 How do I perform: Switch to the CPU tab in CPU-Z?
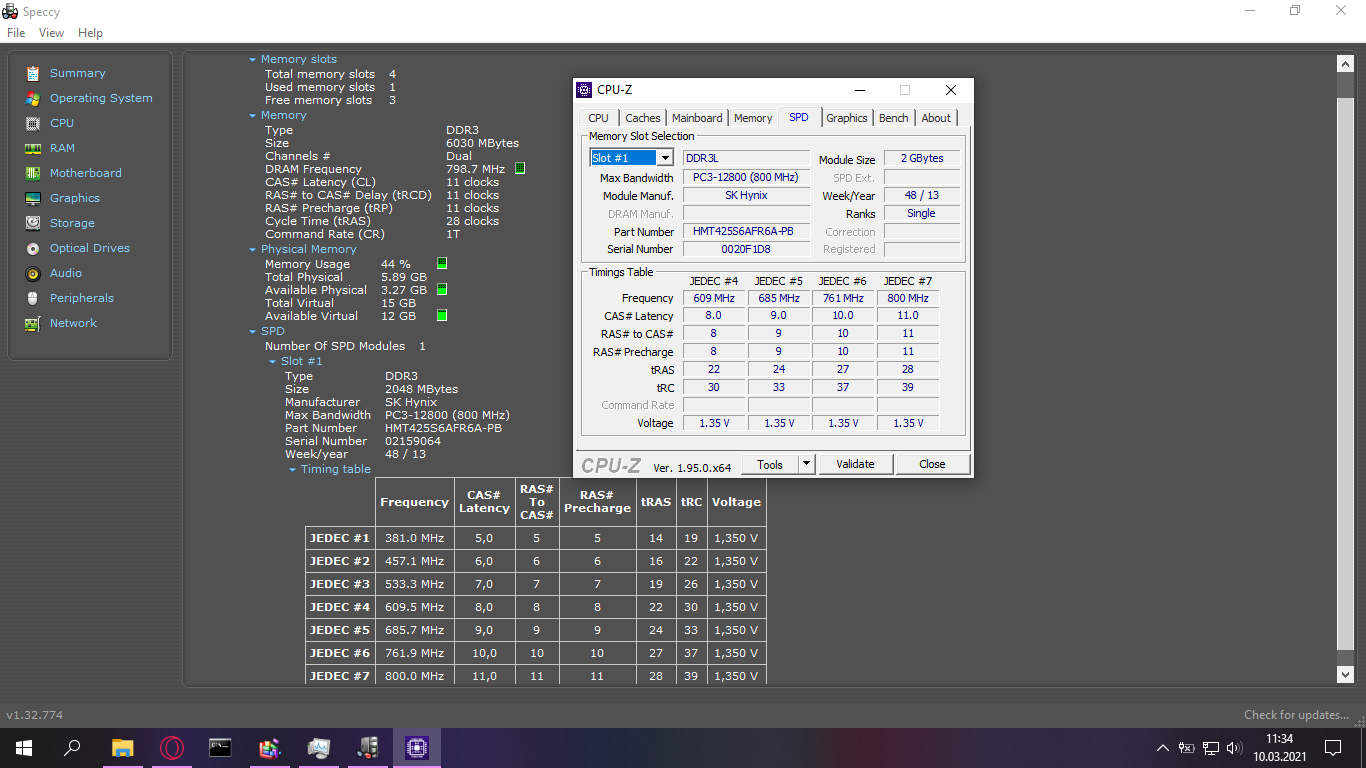(598, 118)
